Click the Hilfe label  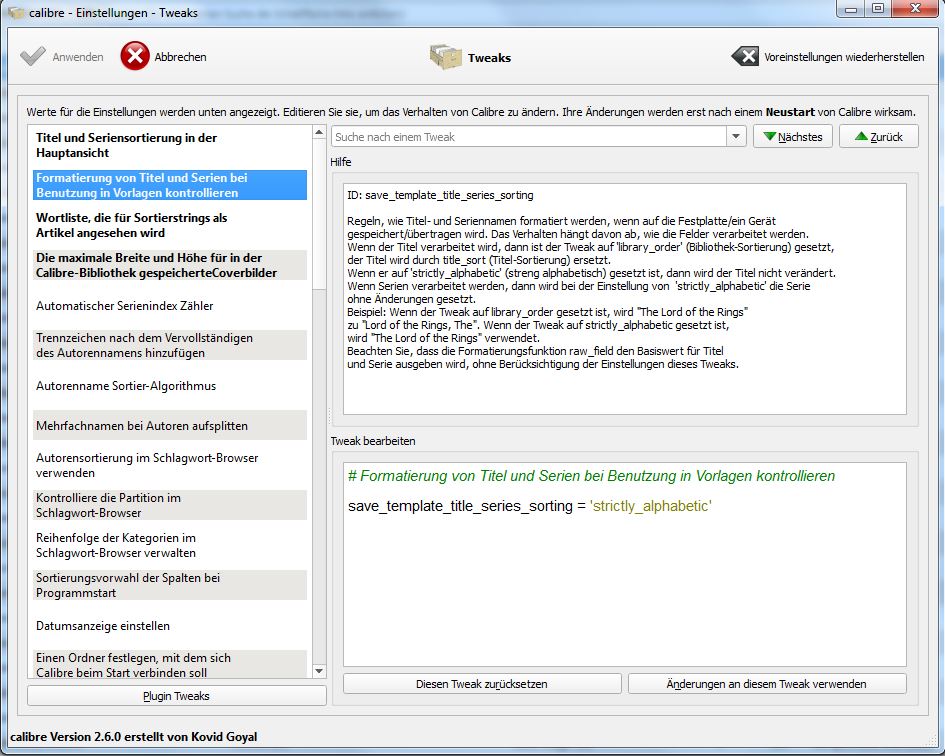(341, 162)
